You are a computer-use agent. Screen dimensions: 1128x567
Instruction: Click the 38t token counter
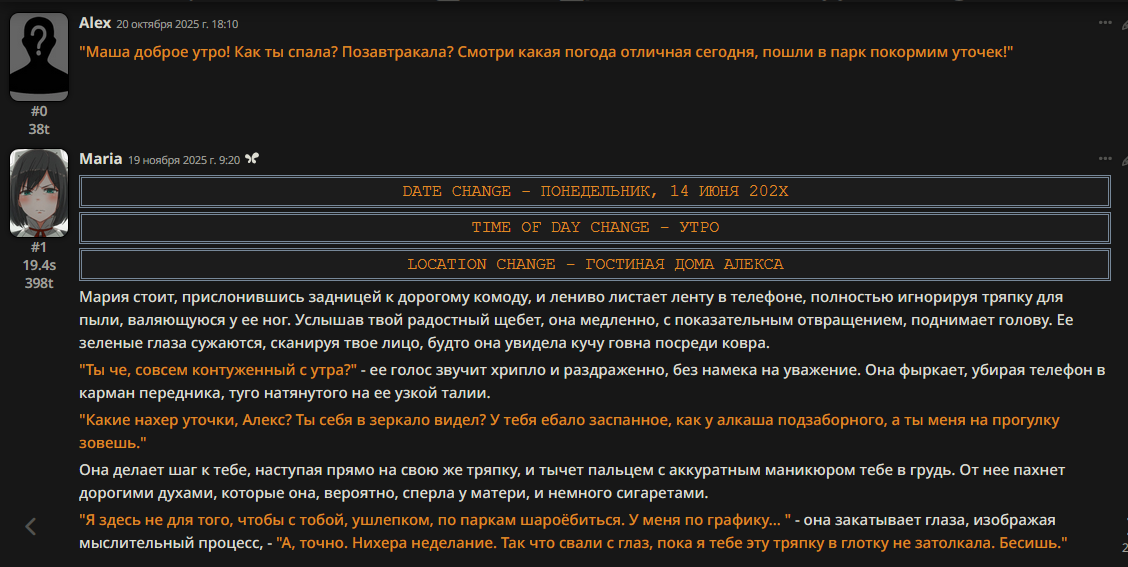tap(39, 129)
